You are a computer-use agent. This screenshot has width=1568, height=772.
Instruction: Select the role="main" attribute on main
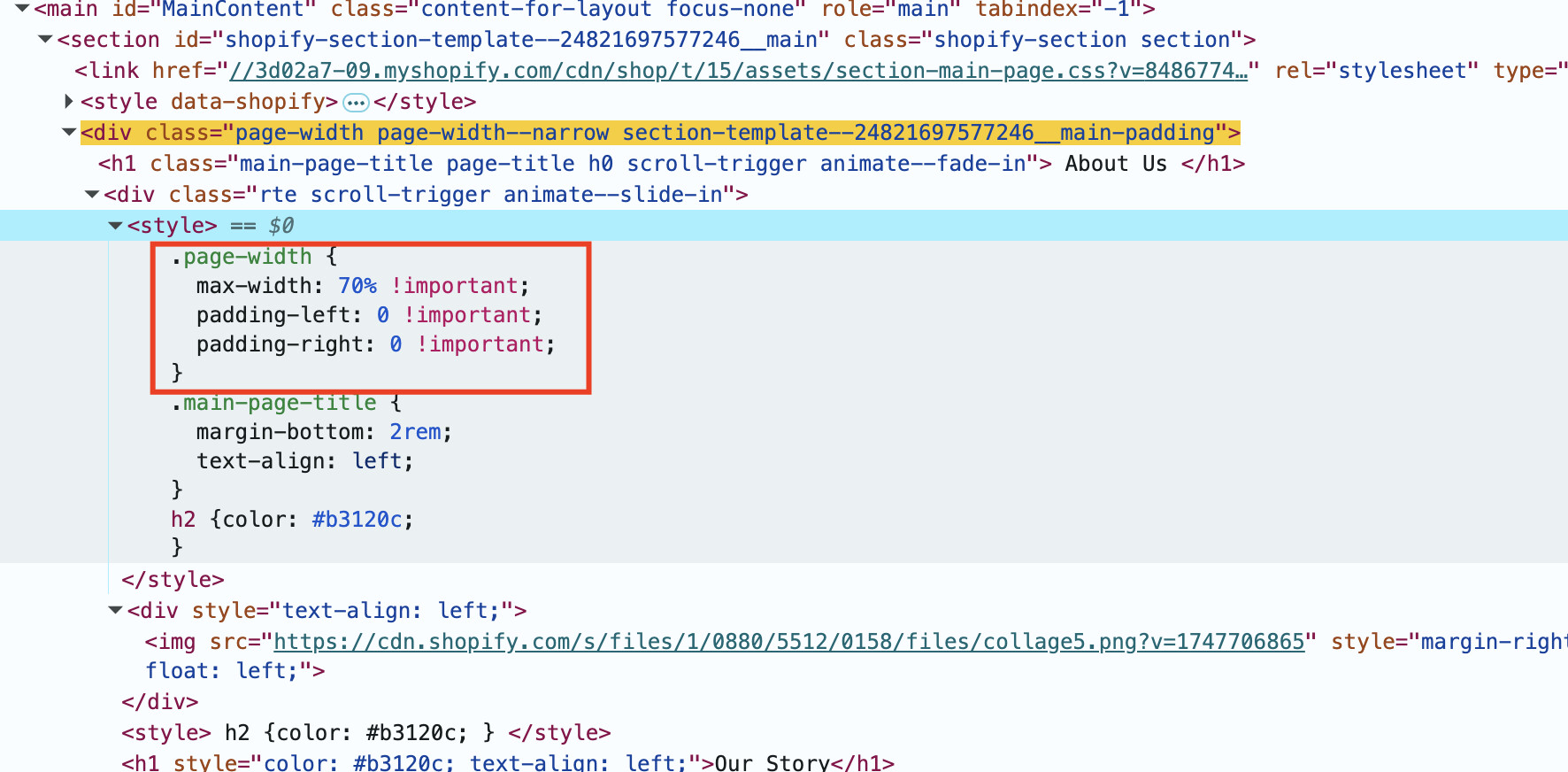pos(890,10)
